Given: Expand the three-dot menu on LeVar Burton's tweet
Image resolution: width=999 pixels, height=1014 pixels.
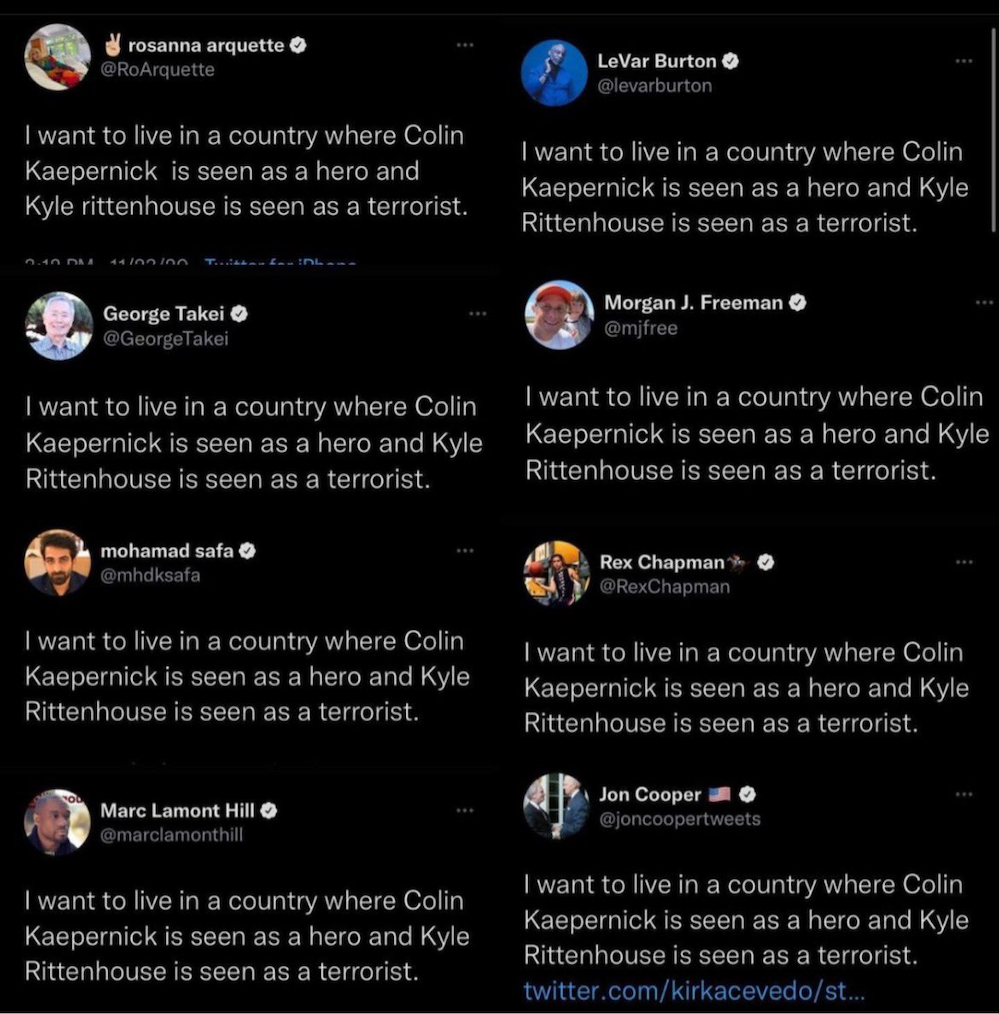Looking at the screenshot, I should 963,62.
